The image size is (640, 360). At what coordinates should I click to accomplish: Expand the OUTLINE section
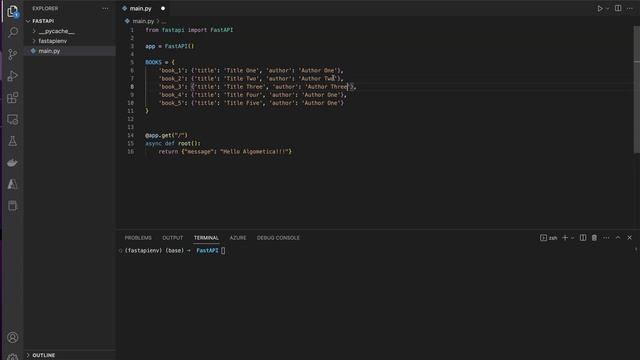tap(43, 355)
